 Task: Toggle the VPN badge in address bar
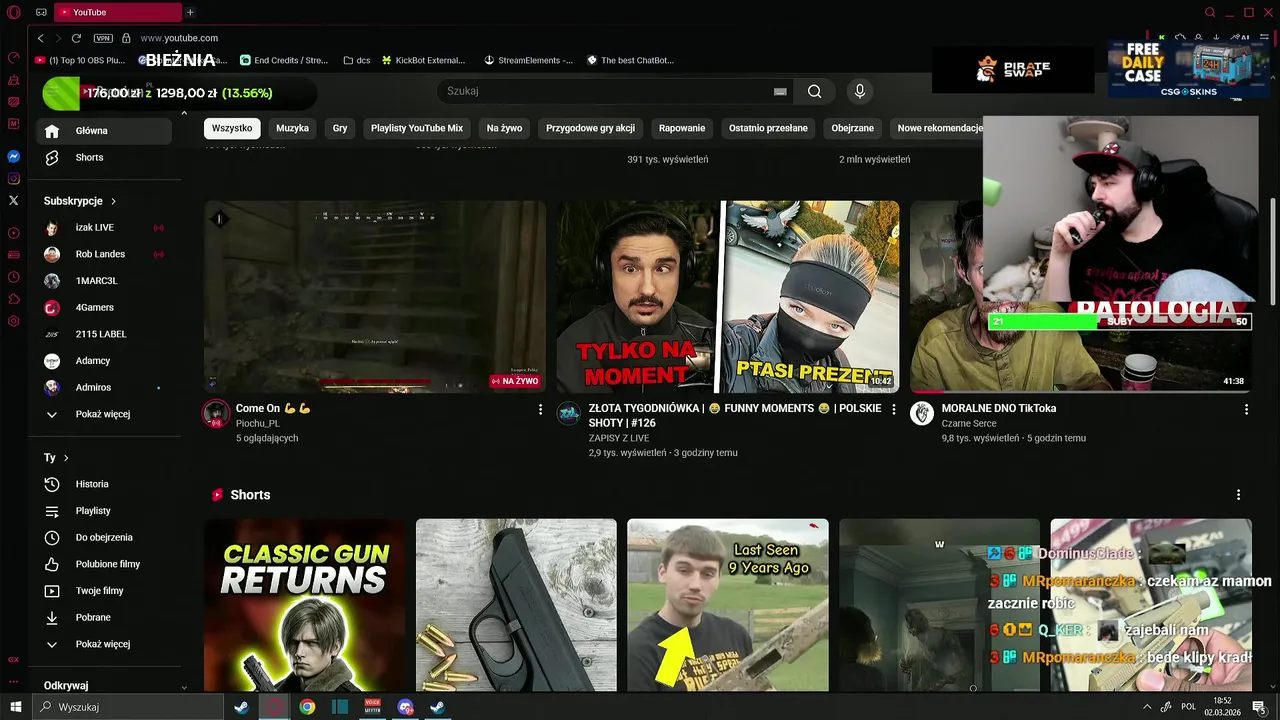pos(103,38)
